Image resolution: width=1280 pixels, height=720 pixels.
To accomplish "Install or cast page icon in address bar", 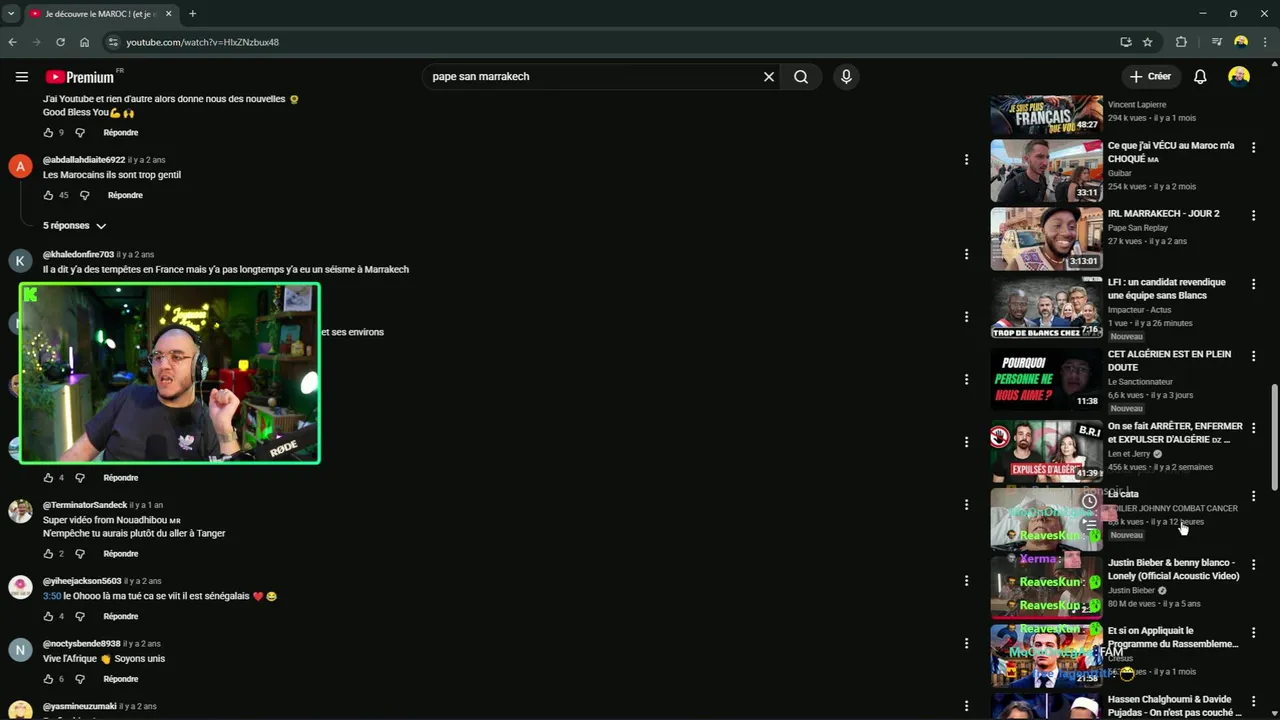I will tap(1125, 42).
